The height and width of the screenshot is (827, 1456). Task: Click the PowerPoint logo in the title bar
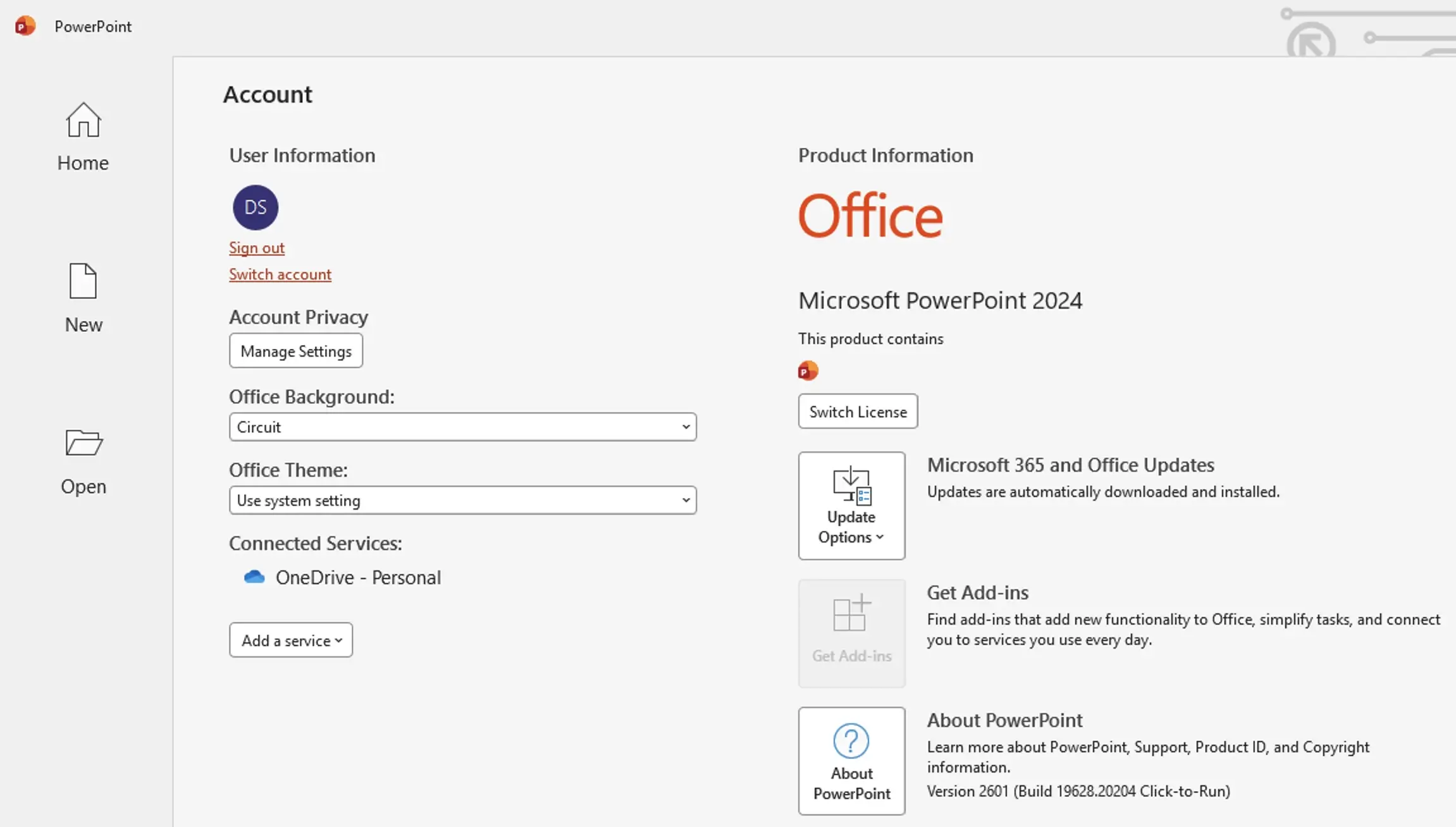25,26
